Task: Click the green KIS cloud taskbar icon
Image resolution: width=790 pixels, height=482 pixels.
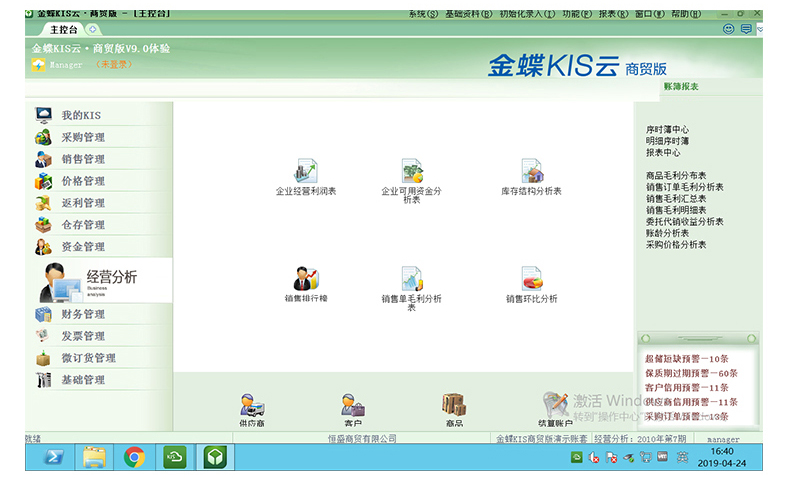Action: 174,457
